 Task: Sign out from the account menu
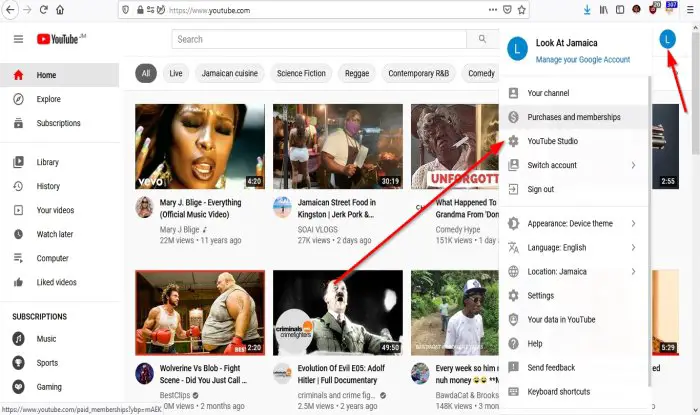[573, 189]
